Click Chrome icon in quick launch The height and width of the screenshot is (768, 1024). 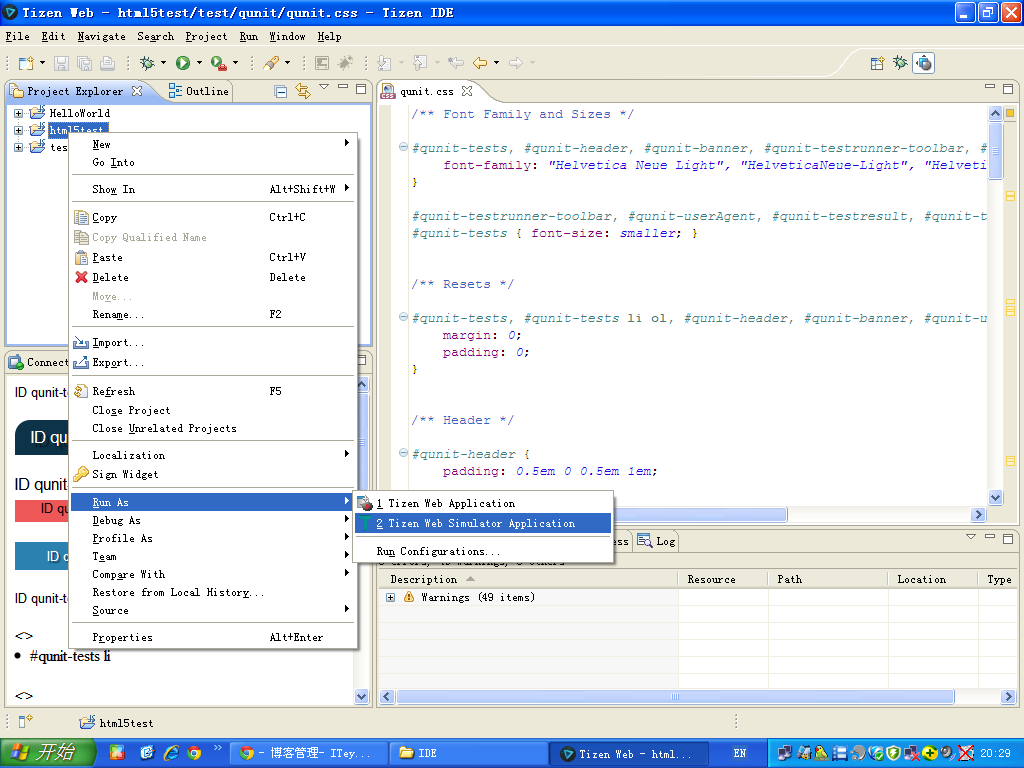coord(194,753)
